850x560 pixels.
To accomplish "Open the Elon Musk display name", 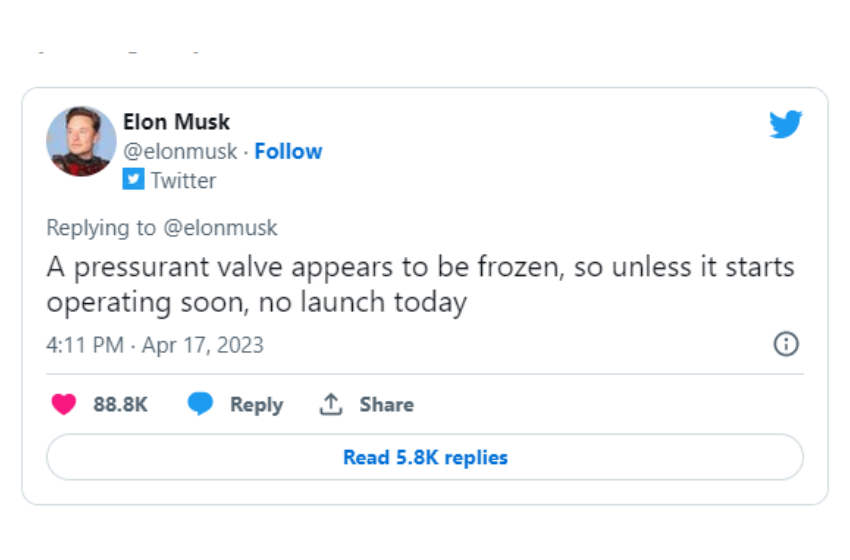I will click(x=176, y=122).
